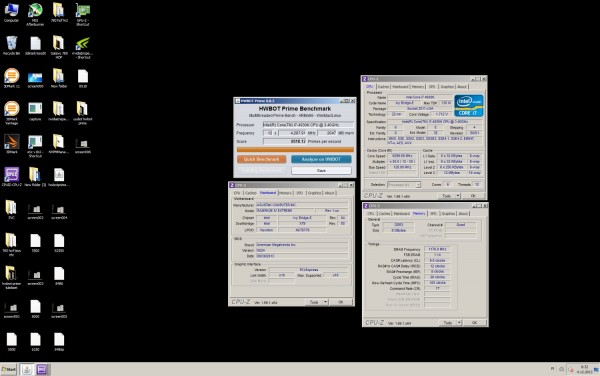Select the Computer desktop icon
The image size is (600, 376).
point(11,12)
